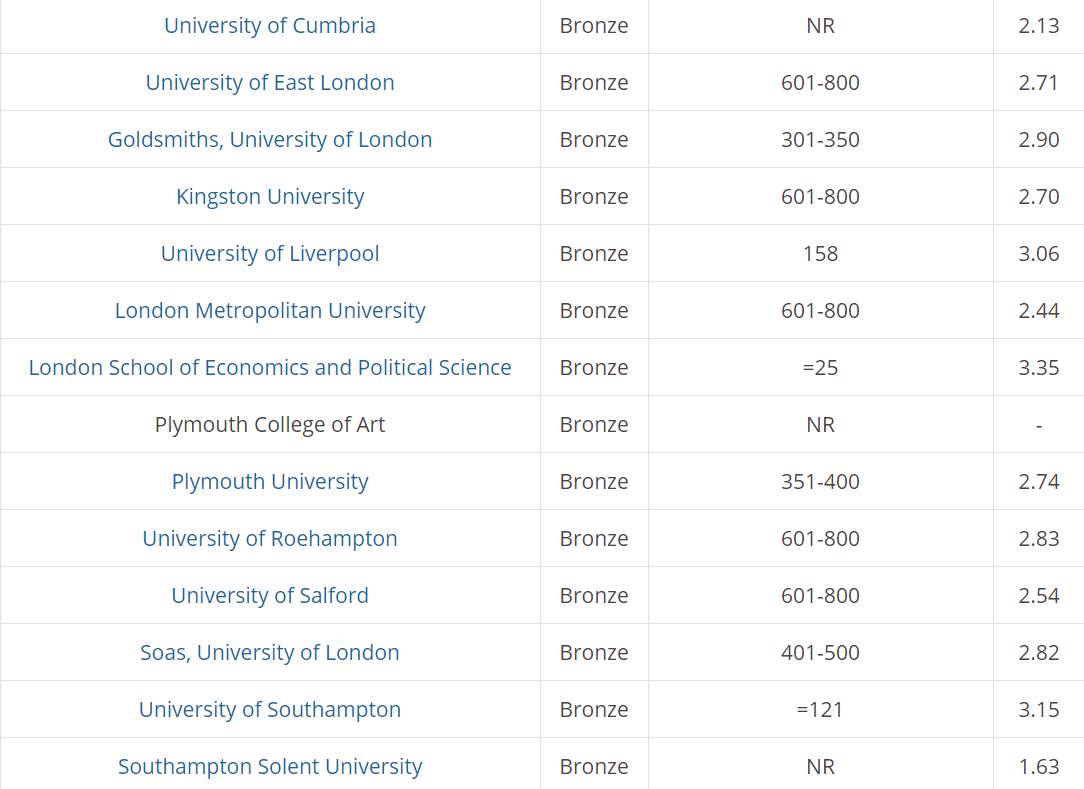Screen dimensions: 1084x789
Task: Visit Soas, University of London link
Action: pos(270,653)
